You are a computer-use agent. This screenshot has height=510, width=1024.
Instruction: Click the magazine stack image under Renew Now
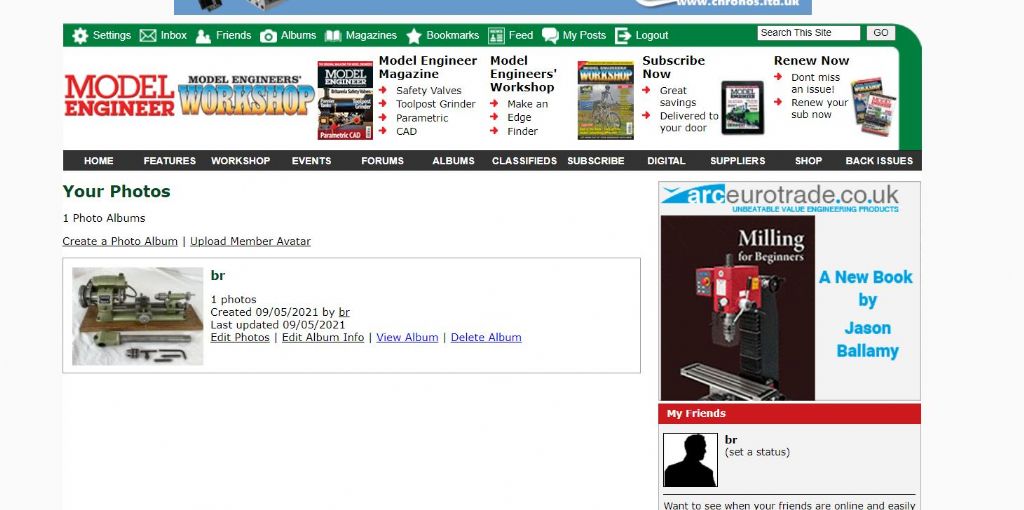pos(873,106)
